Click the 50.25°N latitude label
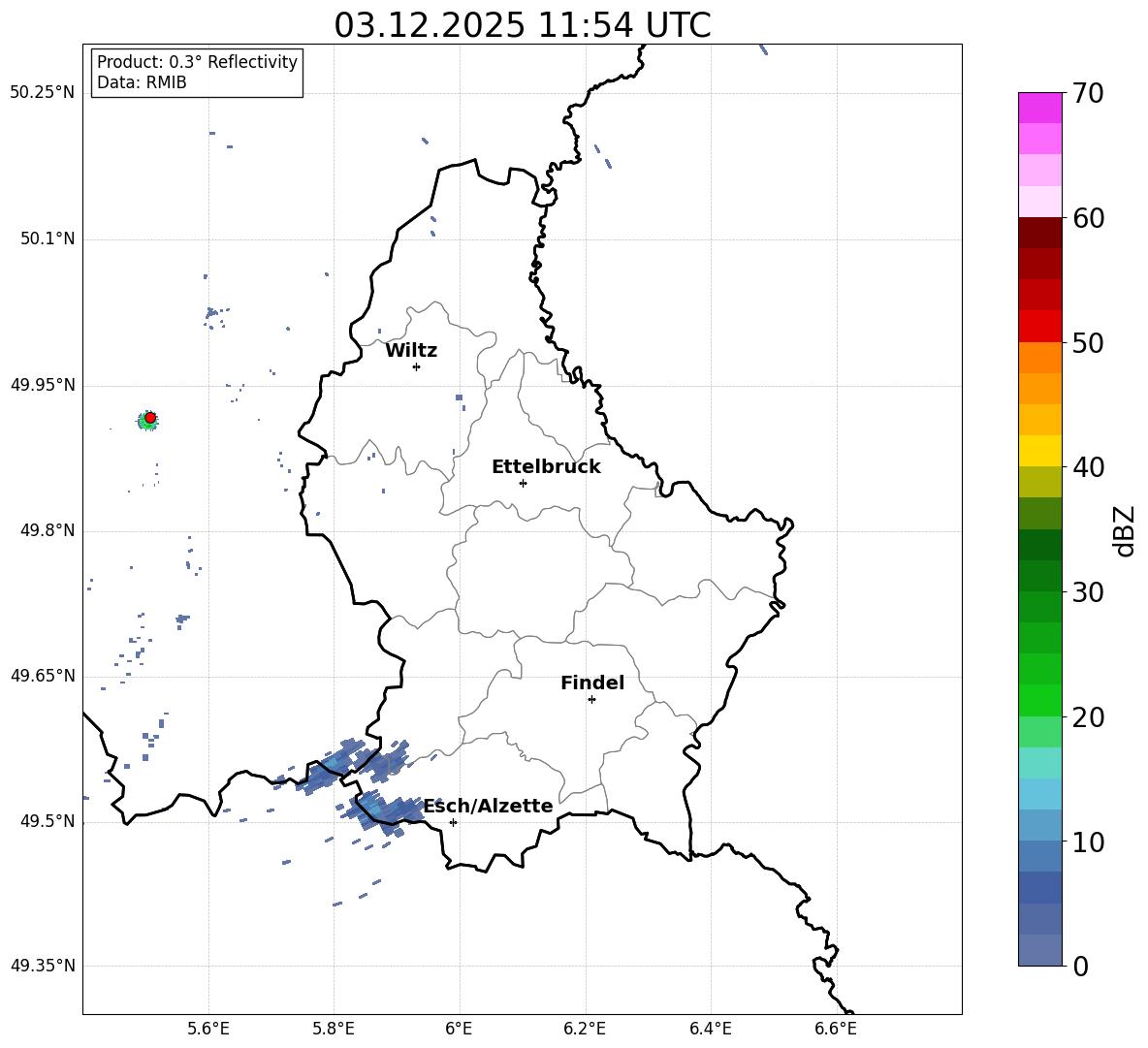This screenshot has height=1048, width=1148. coord(43,93)
